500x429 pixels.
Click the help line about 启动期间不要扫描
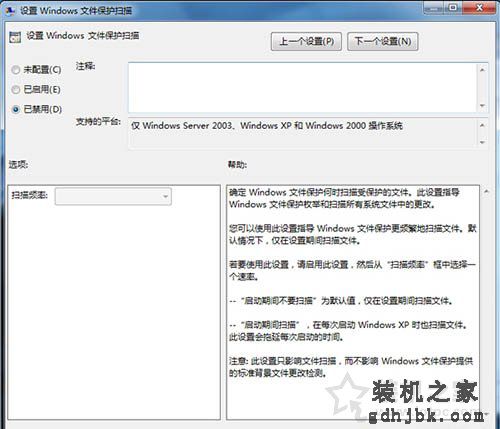[341, 301]
